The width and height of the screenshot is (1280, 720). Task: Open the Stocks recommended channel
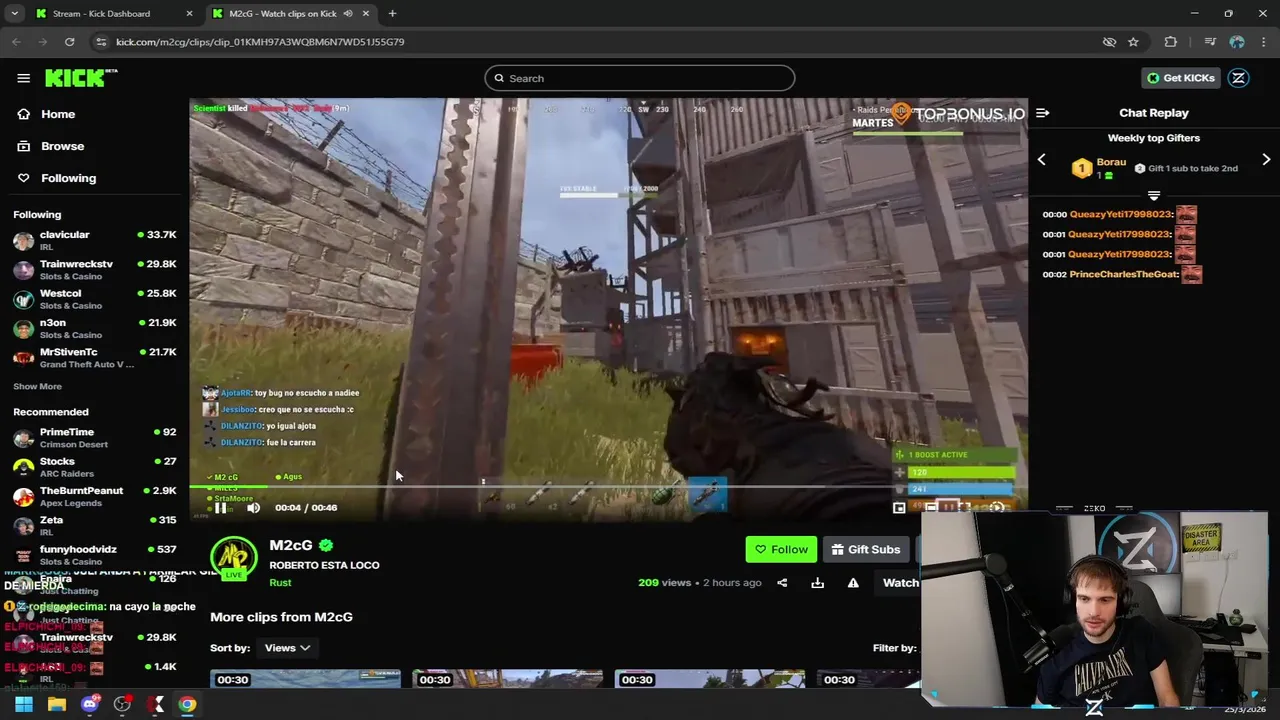click(95, 467)
